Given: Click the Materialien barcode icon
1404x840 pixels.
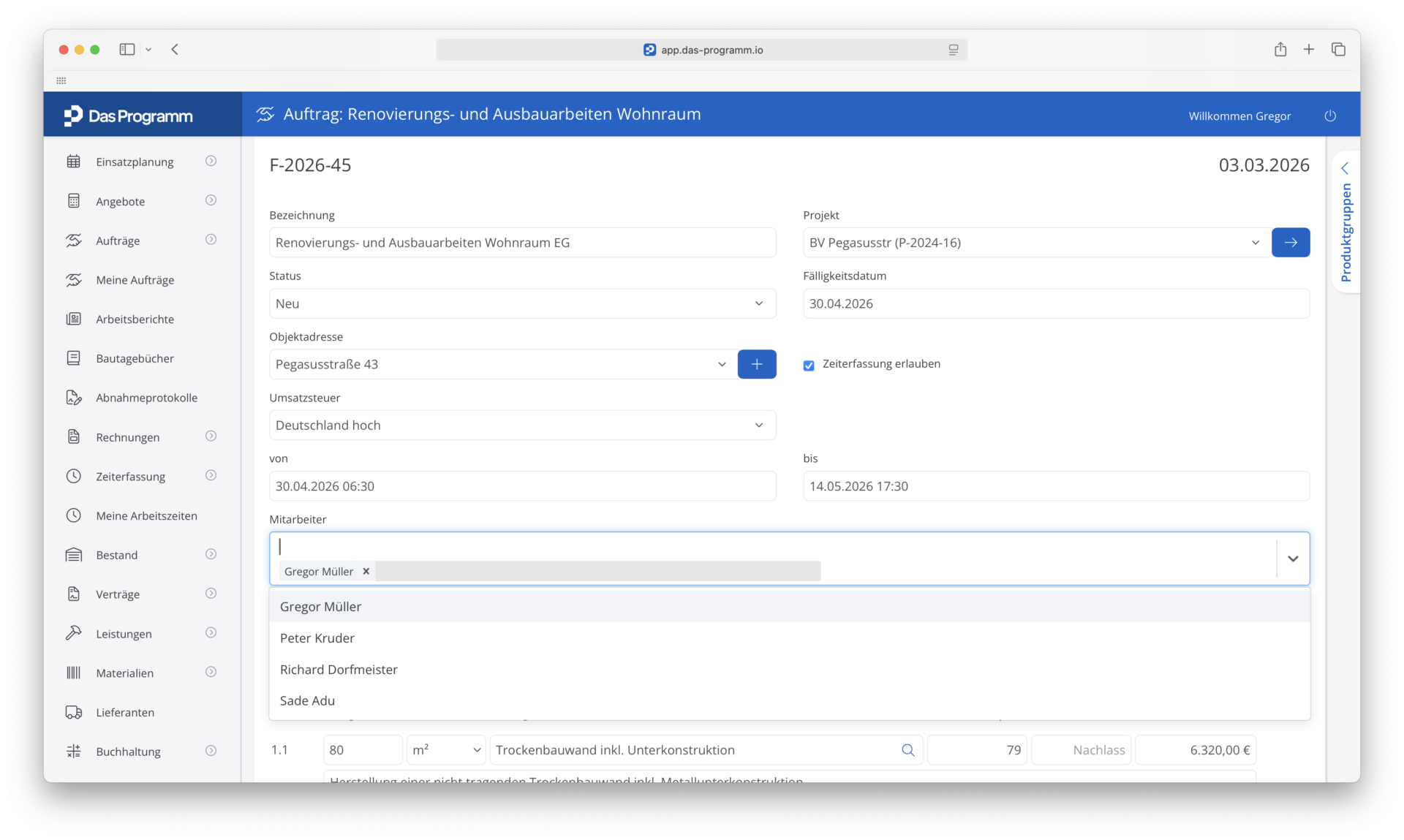Looking at the screenshot, I should coord(74,673).
